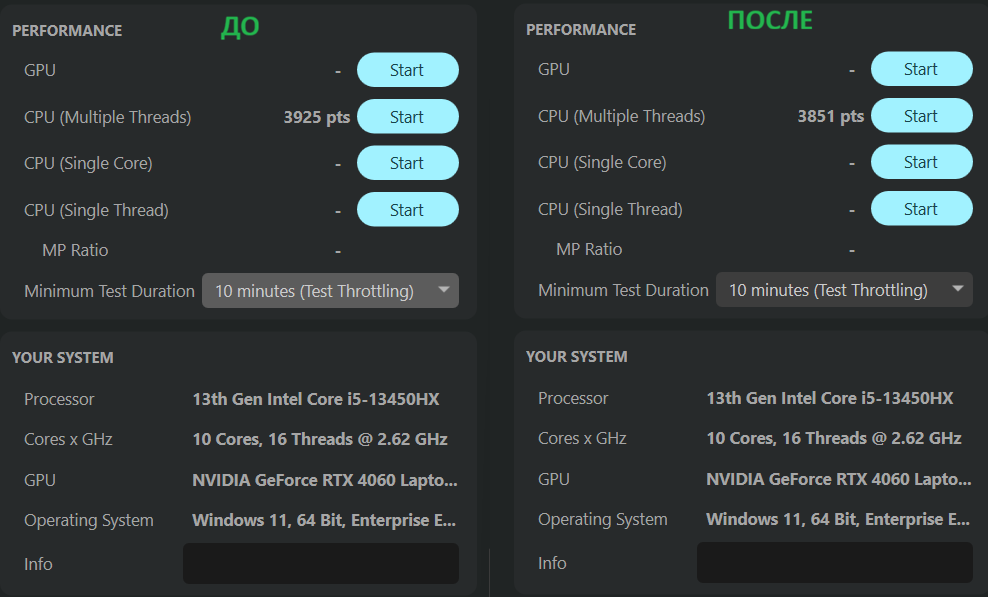Start the GPU test in the right panel
The width and height of the screenshot is (988, 597).
922,69
